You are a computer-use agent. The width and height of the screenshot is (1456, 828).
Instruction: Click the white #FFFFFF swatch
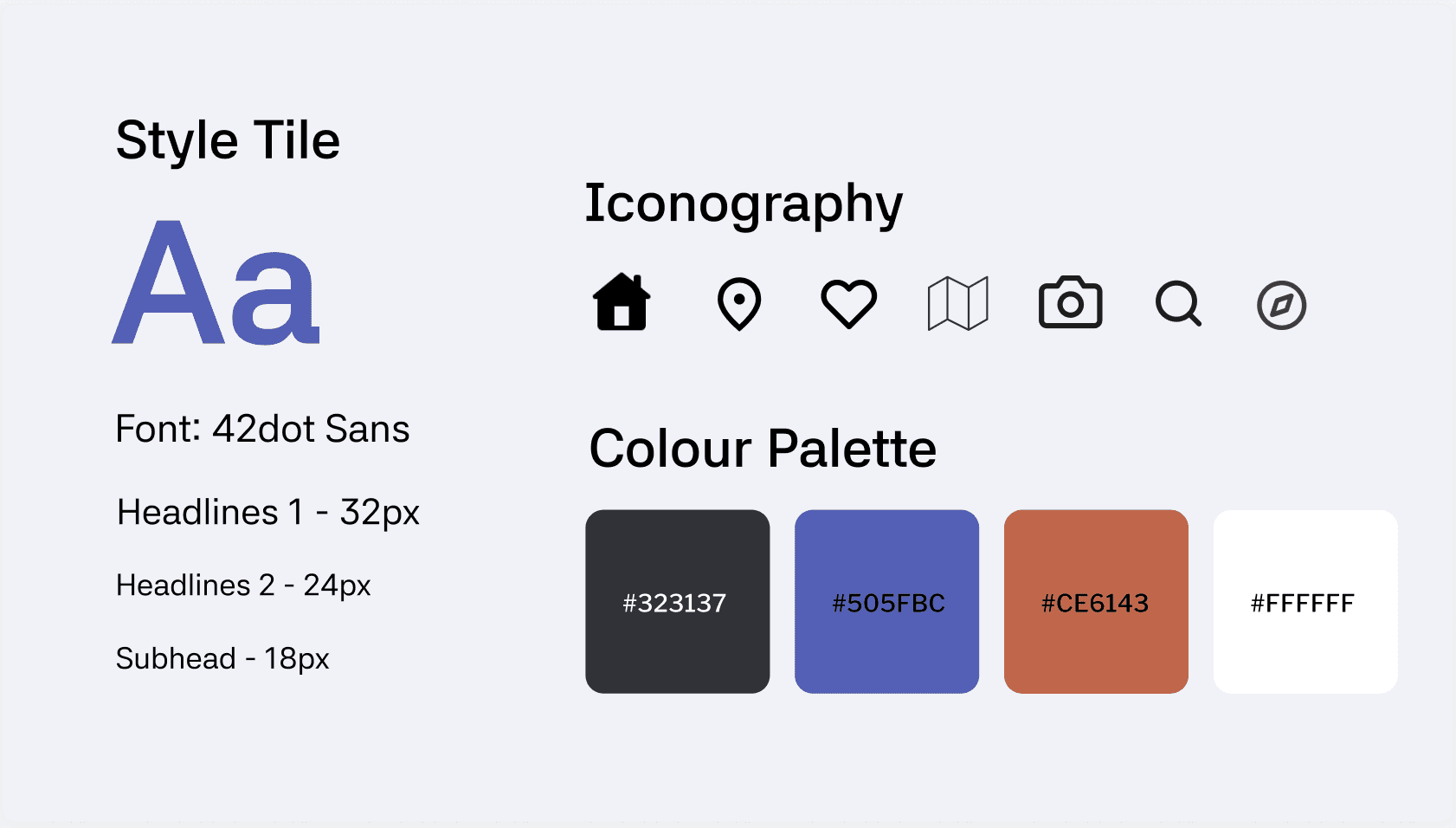click(1305, 602)
